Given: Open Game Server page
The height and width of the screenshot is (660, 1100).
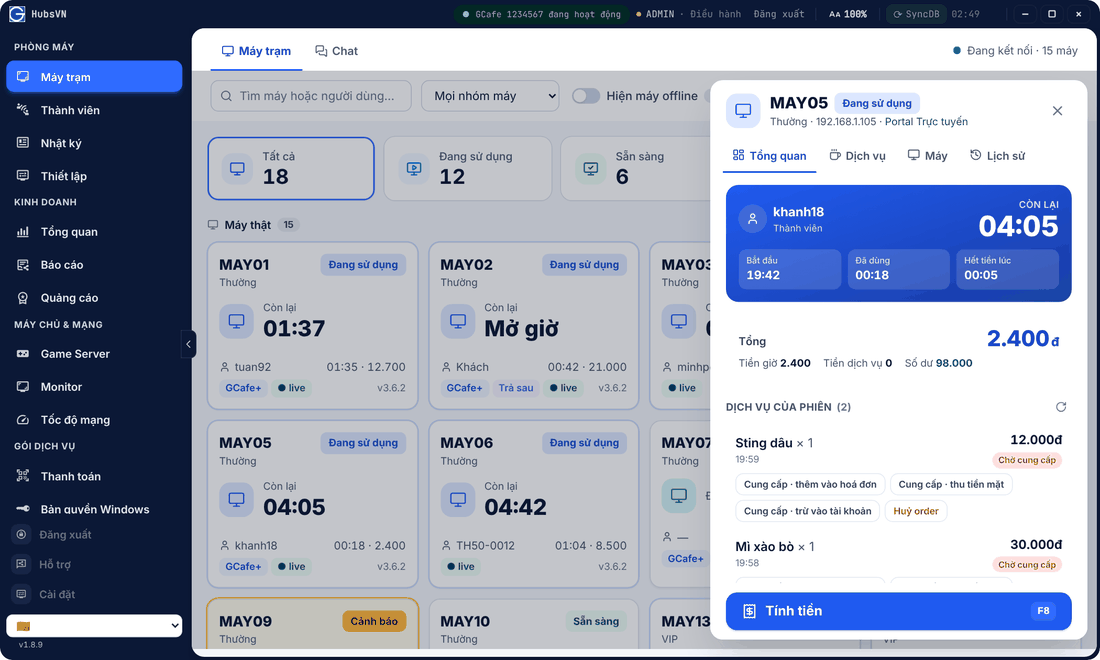Looking at the screenshot, I should coord(94,354).
